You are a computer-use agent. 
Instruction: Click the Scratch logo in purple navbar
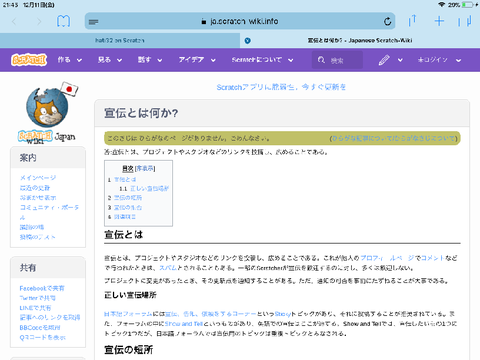coord(29,60)
